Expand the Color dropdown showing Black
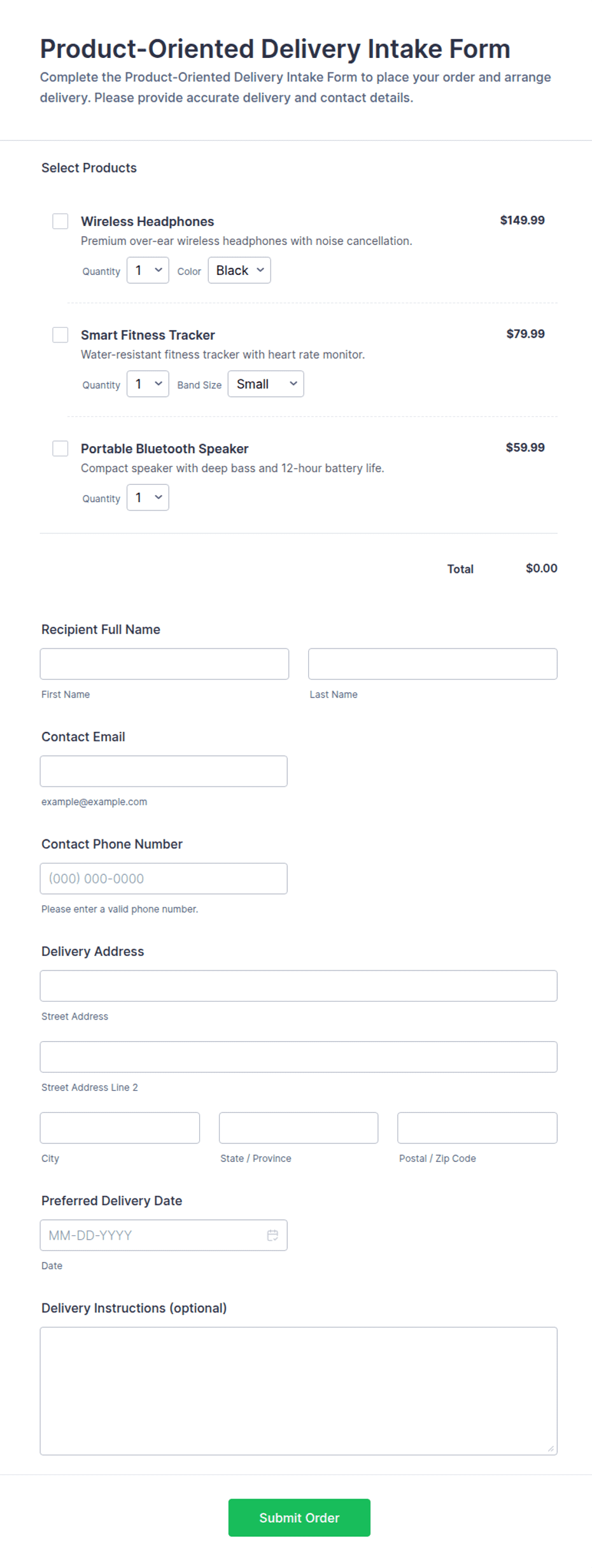Viewport: 592px width, 1568px height. [239, 270]
